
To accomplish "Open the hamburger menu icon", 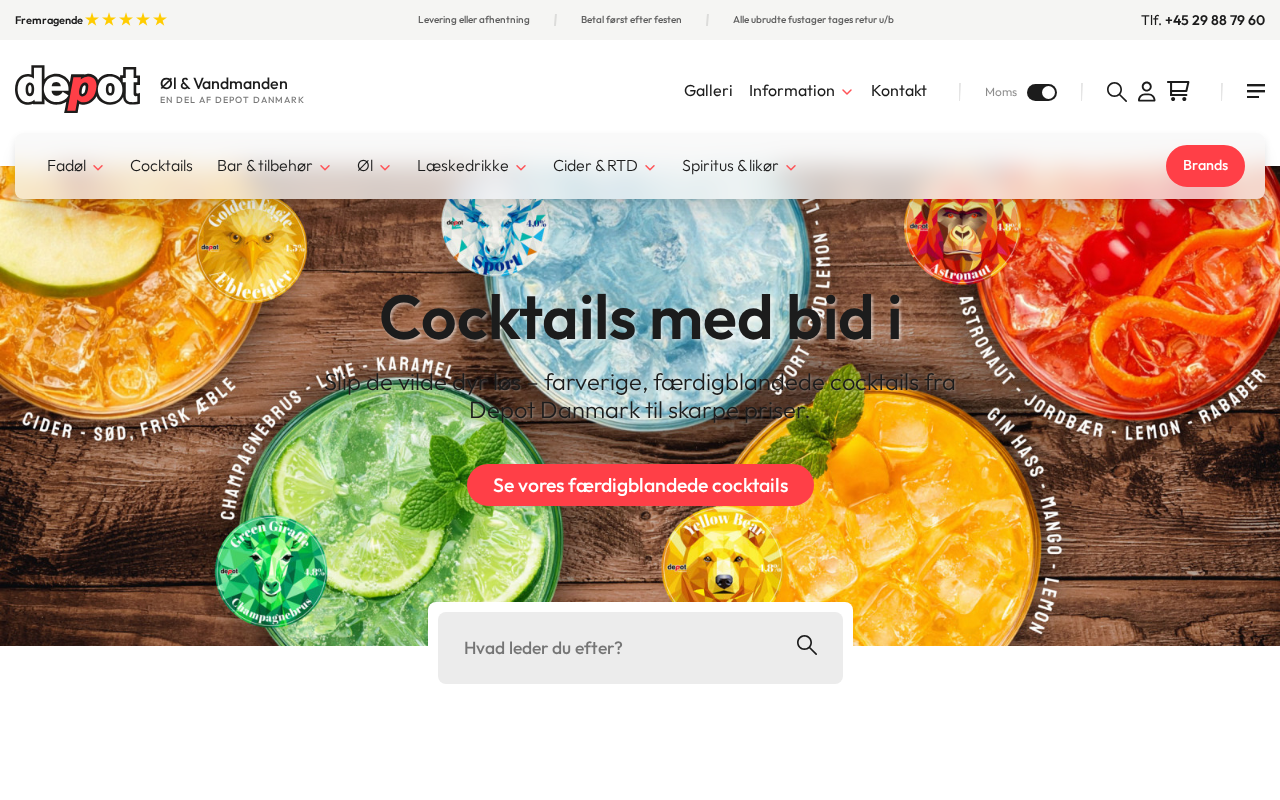I will click(x=1256, y=91).
